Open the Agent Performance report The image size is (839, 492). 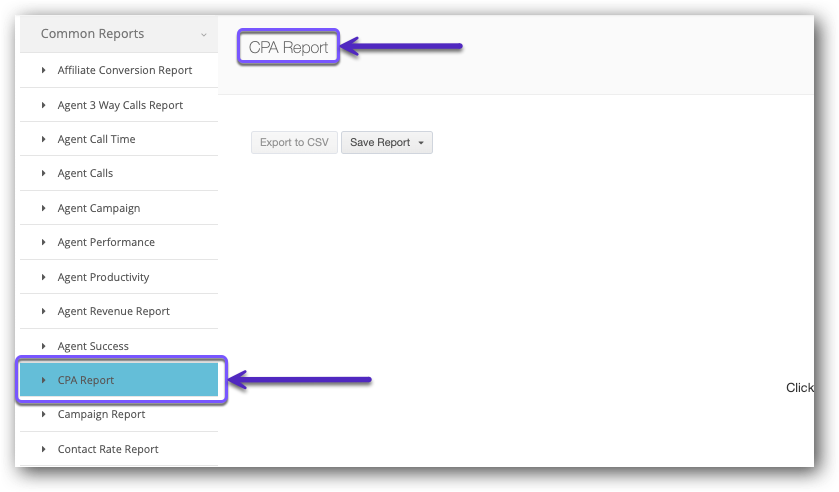tap(106, 242)
